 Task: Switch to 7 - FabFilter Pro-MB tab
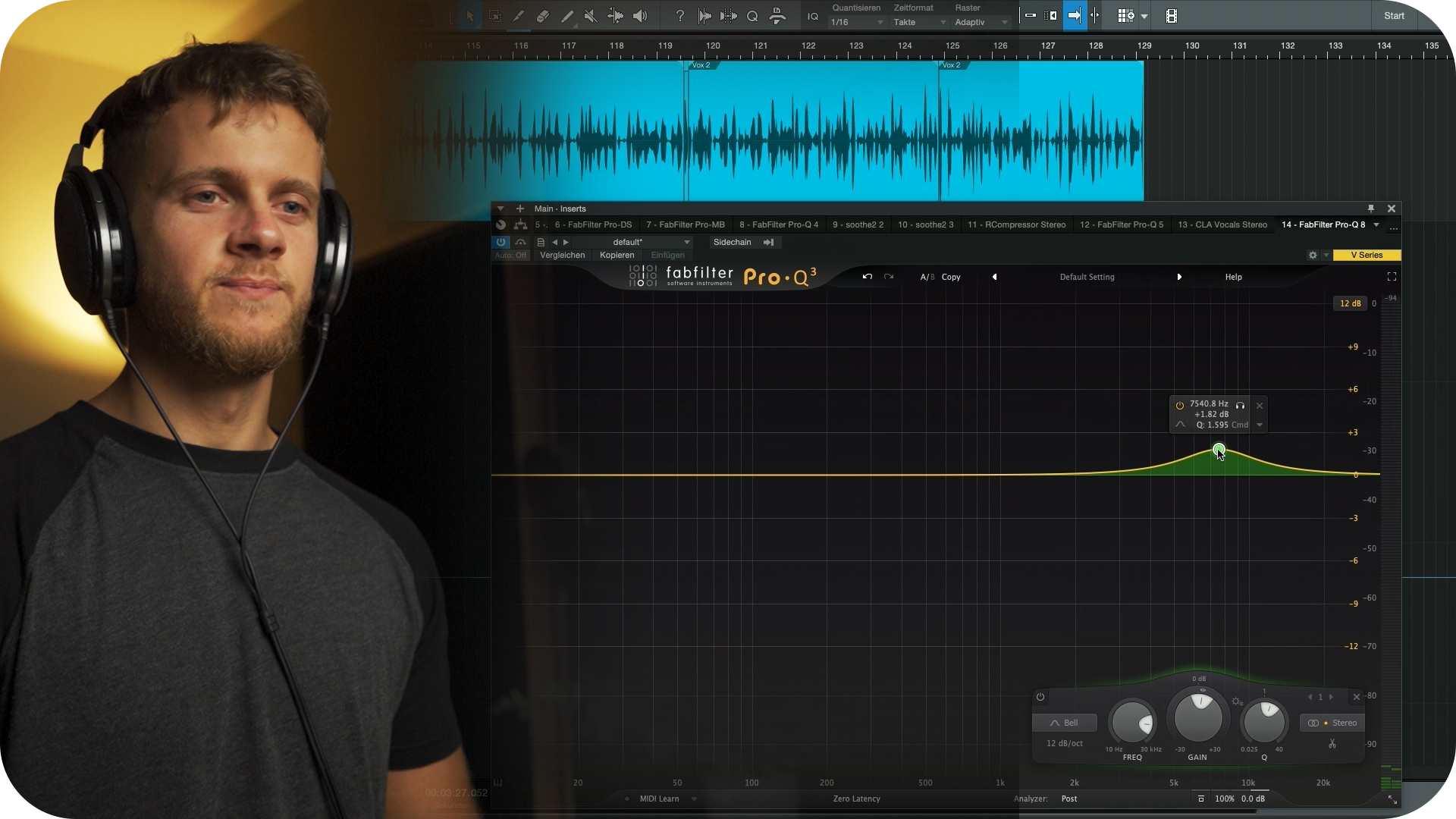click(686, 225)
